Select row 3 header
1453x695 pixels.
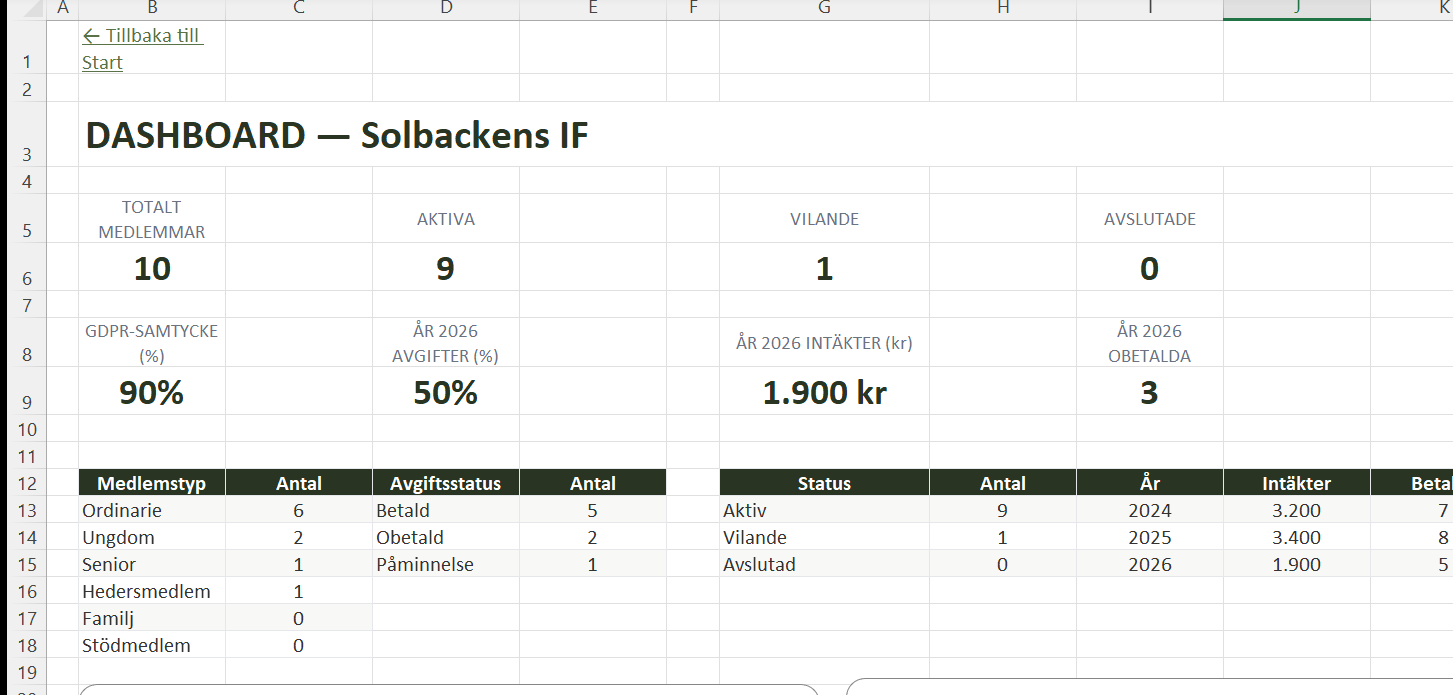point(27,154)
